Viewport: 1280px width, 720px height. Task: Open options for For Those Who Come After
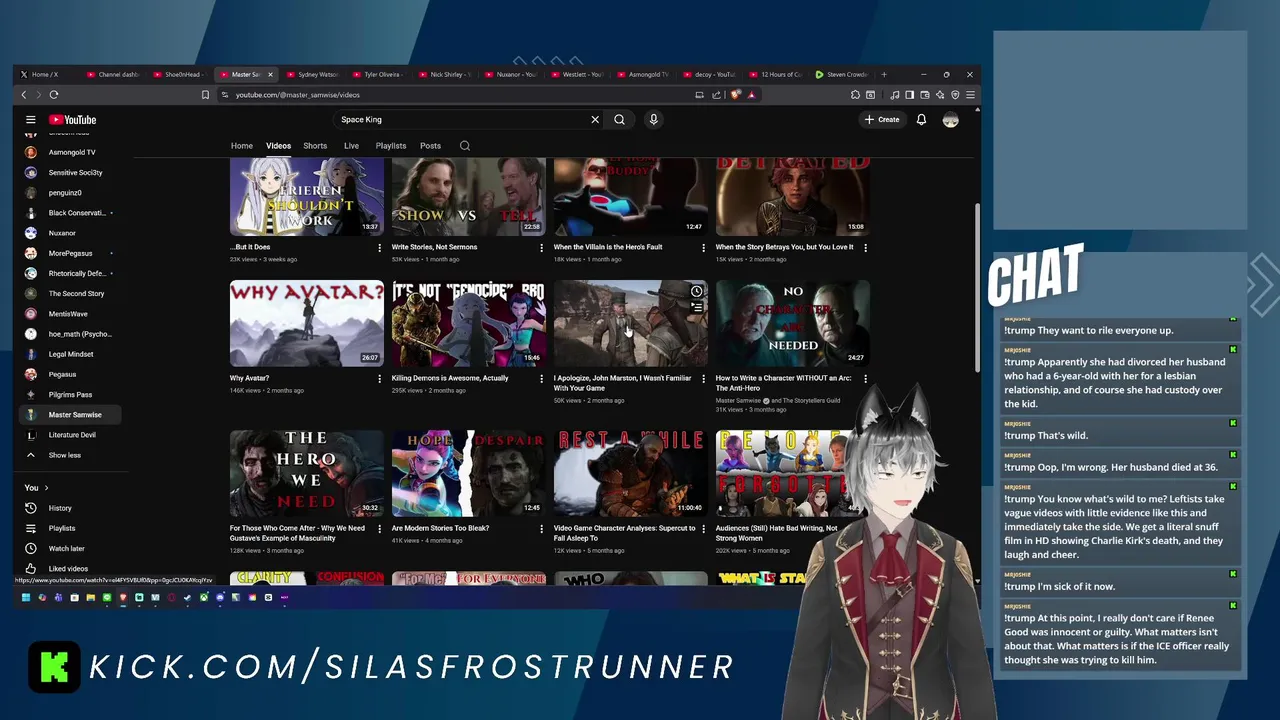click(379, 529)
